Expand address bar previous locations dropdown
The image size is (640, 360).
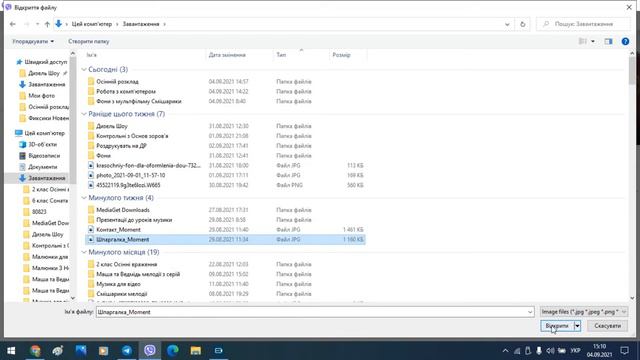tap(507, 24)
